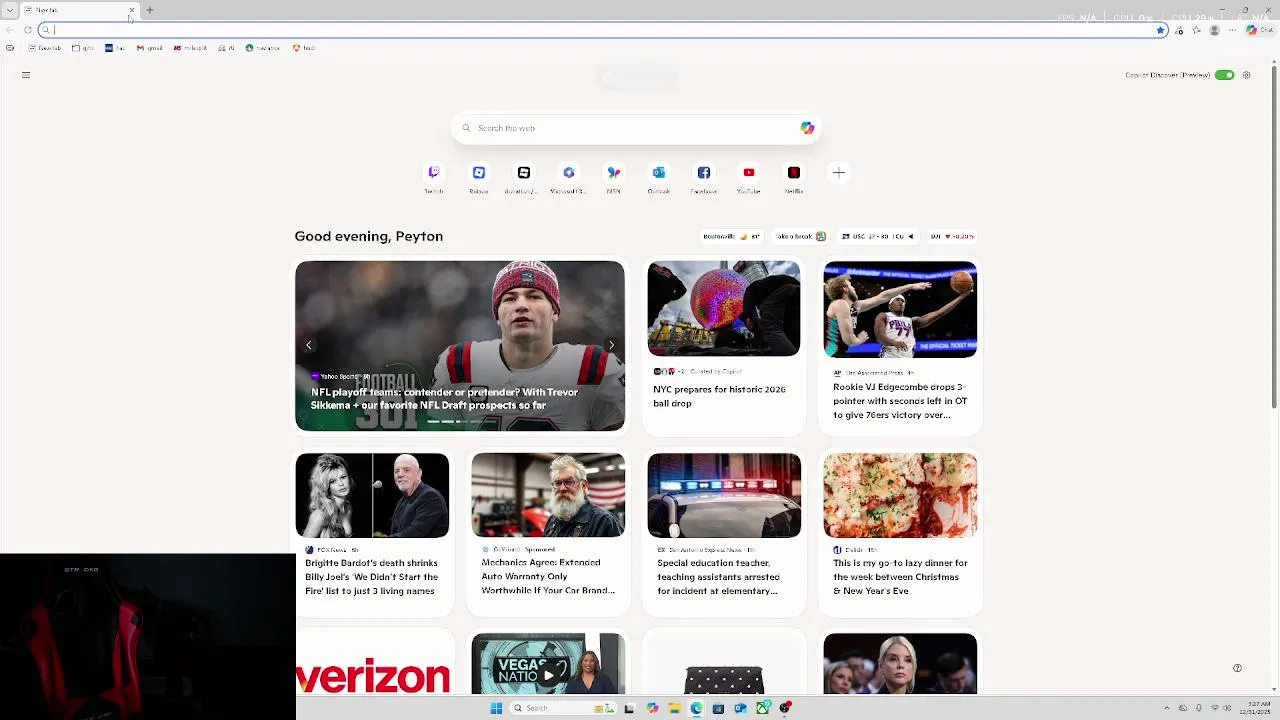Open the Facebook quick link
Image resolution: width=1280 pixels, height=720 pixels.
[703, 173]
